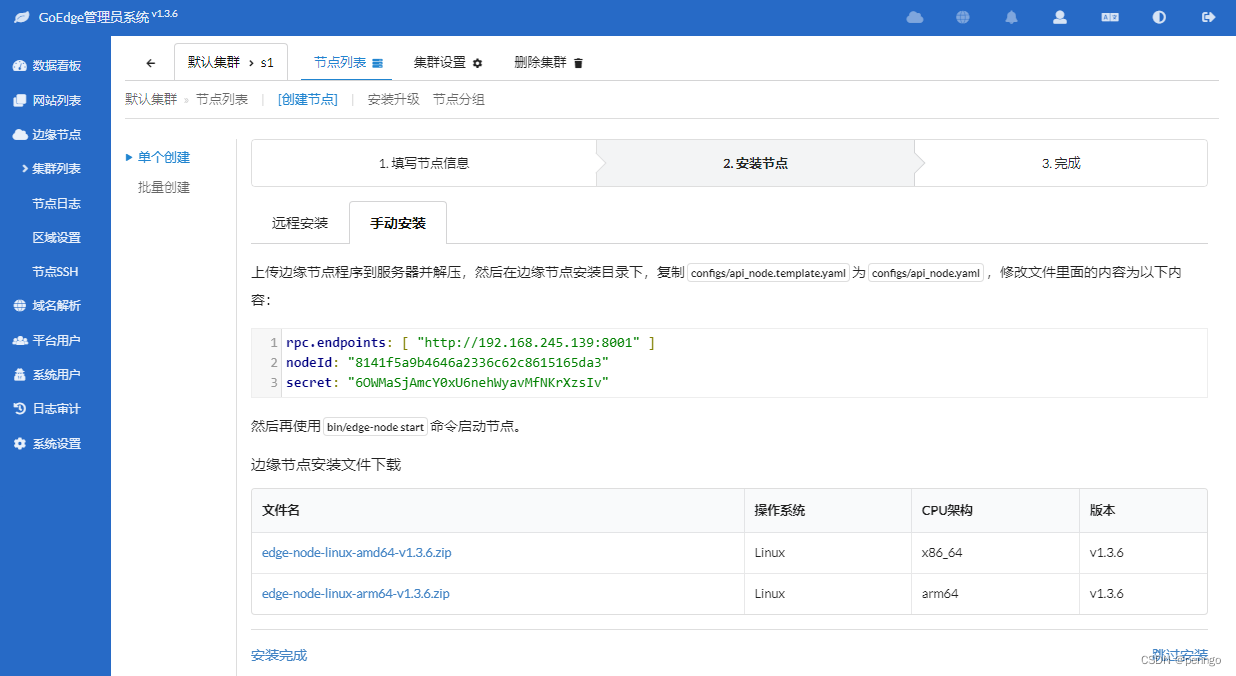This screenshot has height=676, width=1236.
Task: Click the 数据看板 dashboard icon in the sidebar
Action: [20, 66]
